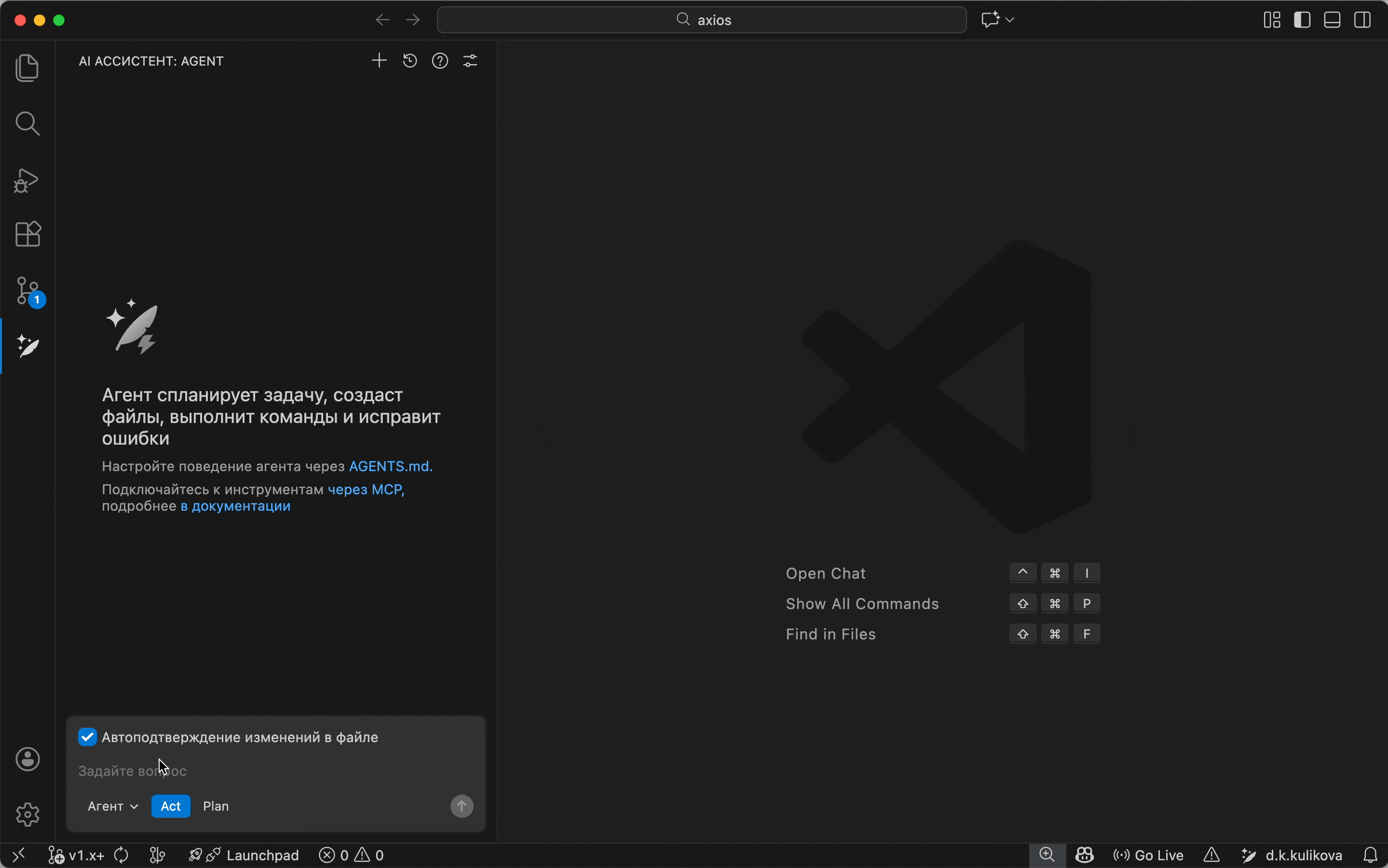The height and width of the screenshot is (868, 1388).
Task: Toggle the primary side bar
Action: [x=1302, y=20]
